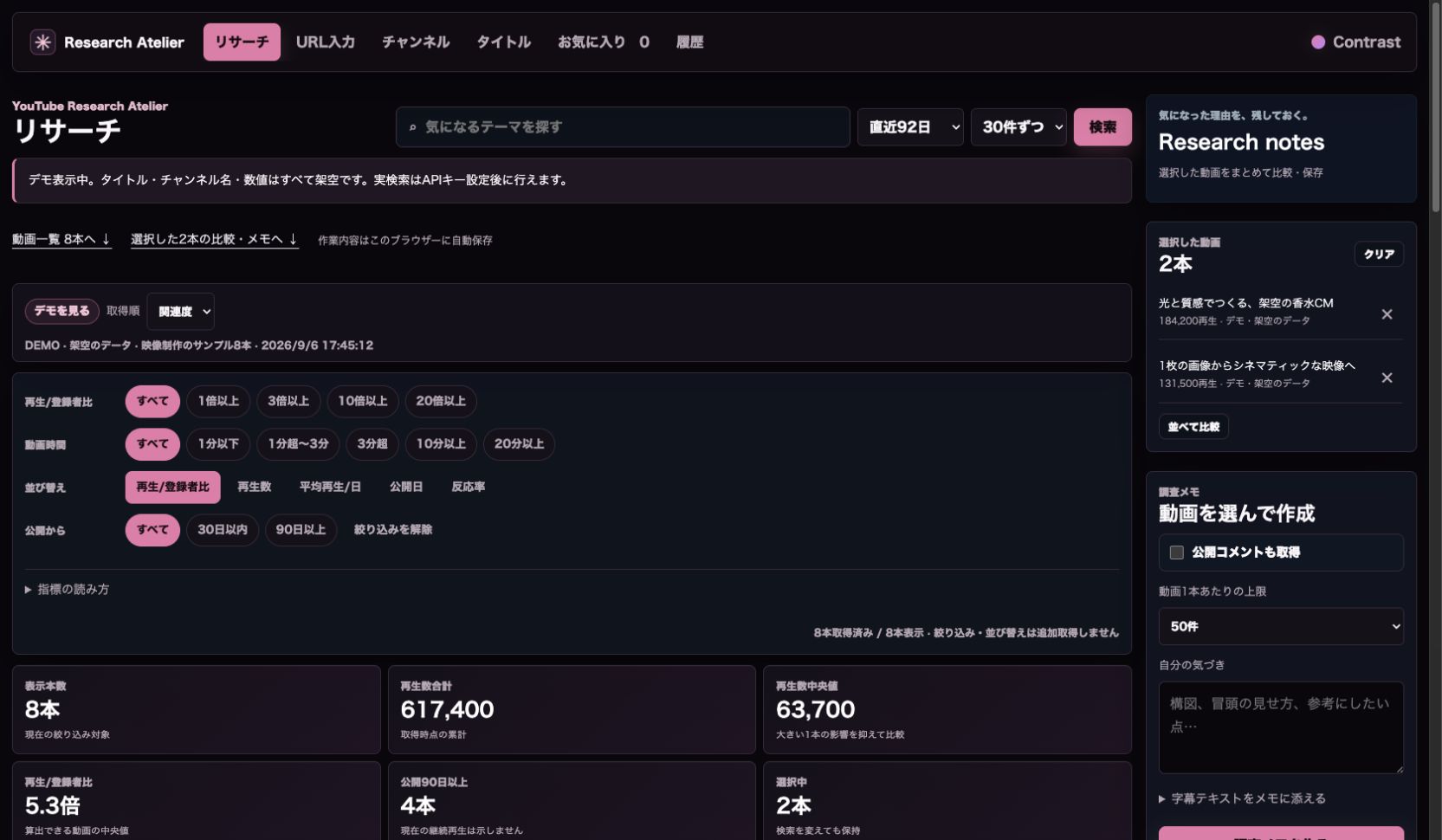Image resolution: width=1442 pixels, height=840 pixels.
Task: Select 10倍以上 ratio filter
Action: tap(362, 401)
